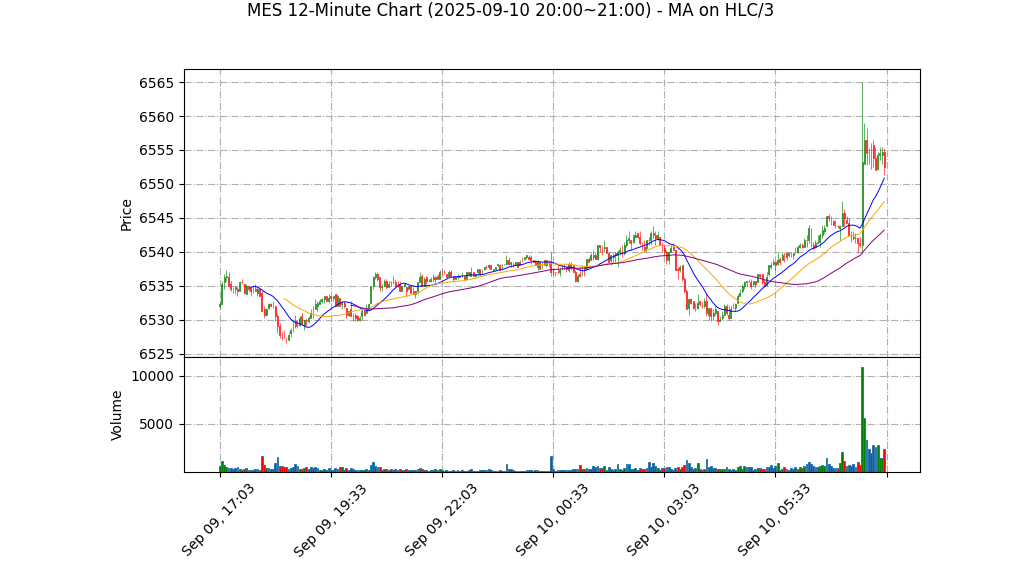Click the tallest volume bar above 10000

(x=862, y=420)
